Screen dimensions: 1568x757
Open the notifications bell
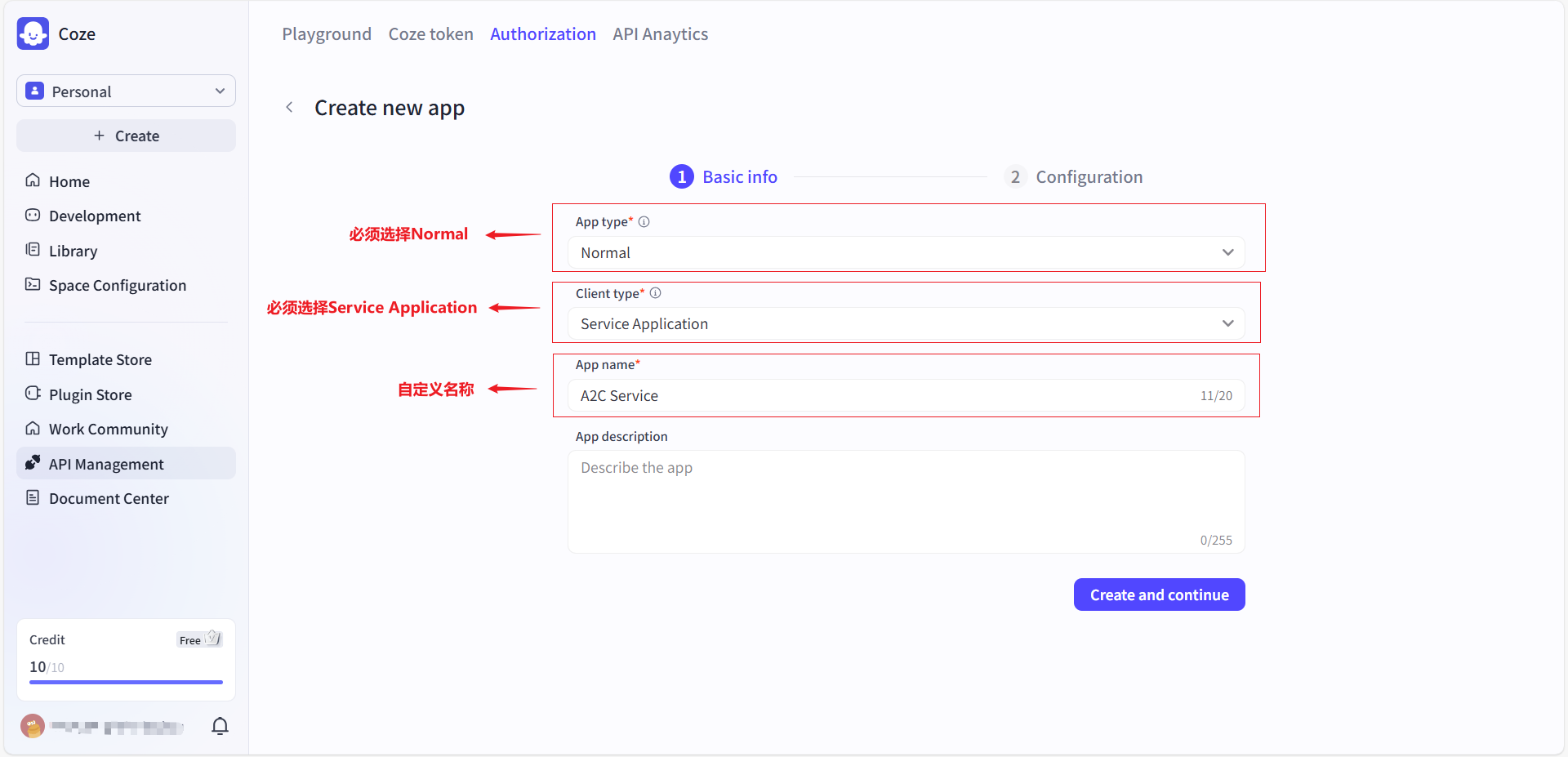220,726
